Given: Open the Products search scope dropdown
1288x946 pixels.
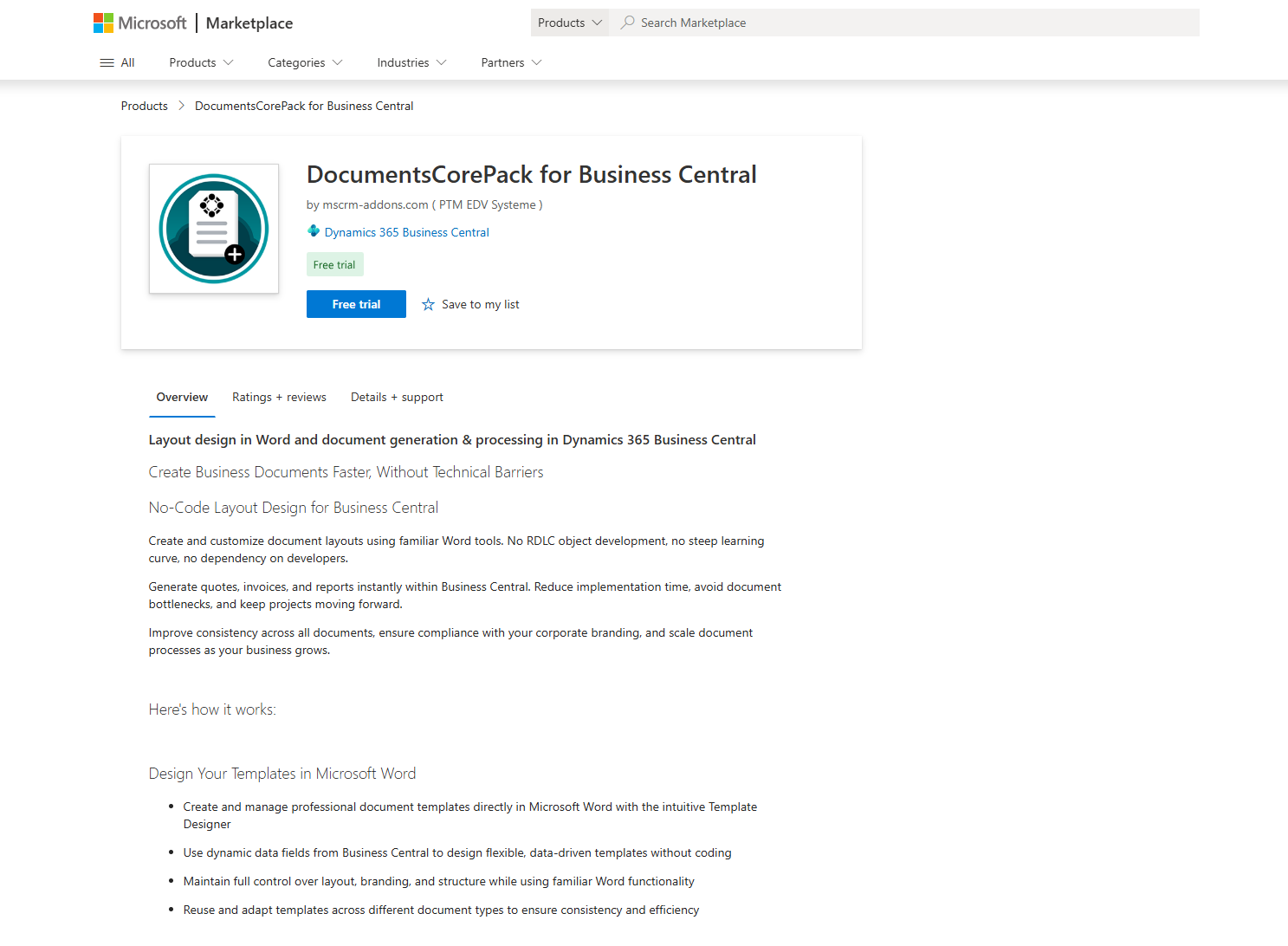Looking at the screenshot, I should [x=570, y=23].
